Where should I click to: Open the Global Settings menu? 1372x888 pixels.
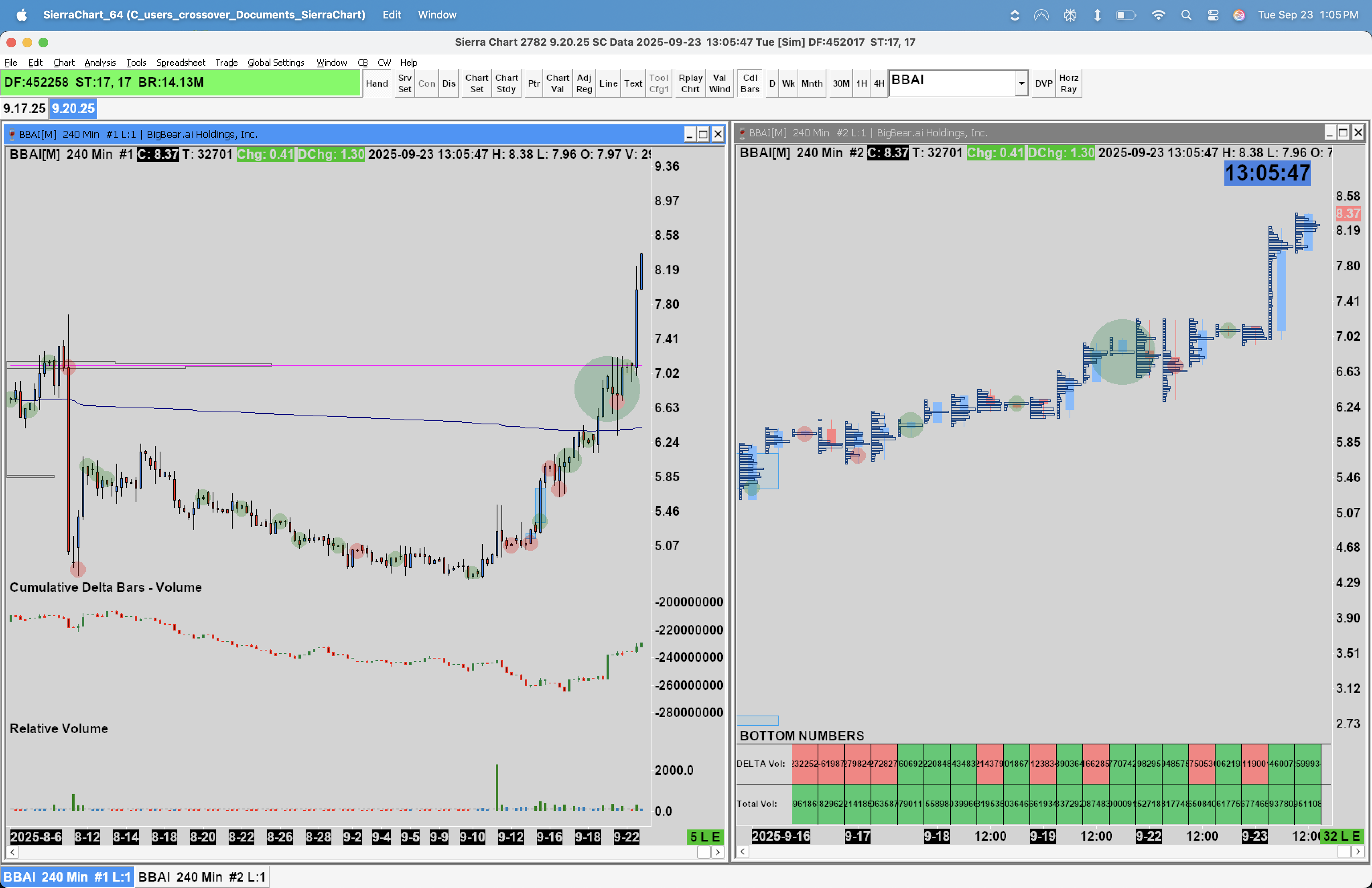(x=276, y=62)
